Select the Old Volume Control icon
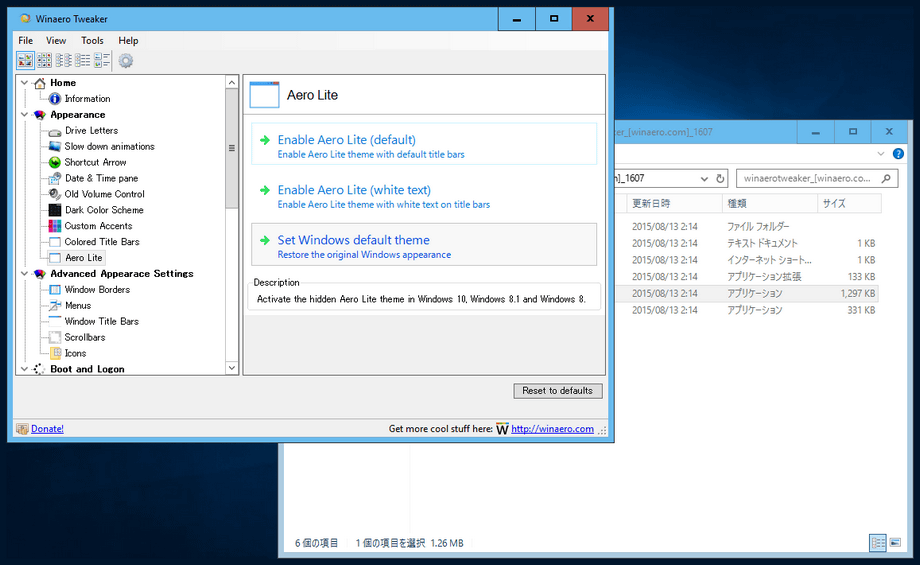The height and width of the screenshot is (565, 920). pyautogui.click(x=56, y=194)
